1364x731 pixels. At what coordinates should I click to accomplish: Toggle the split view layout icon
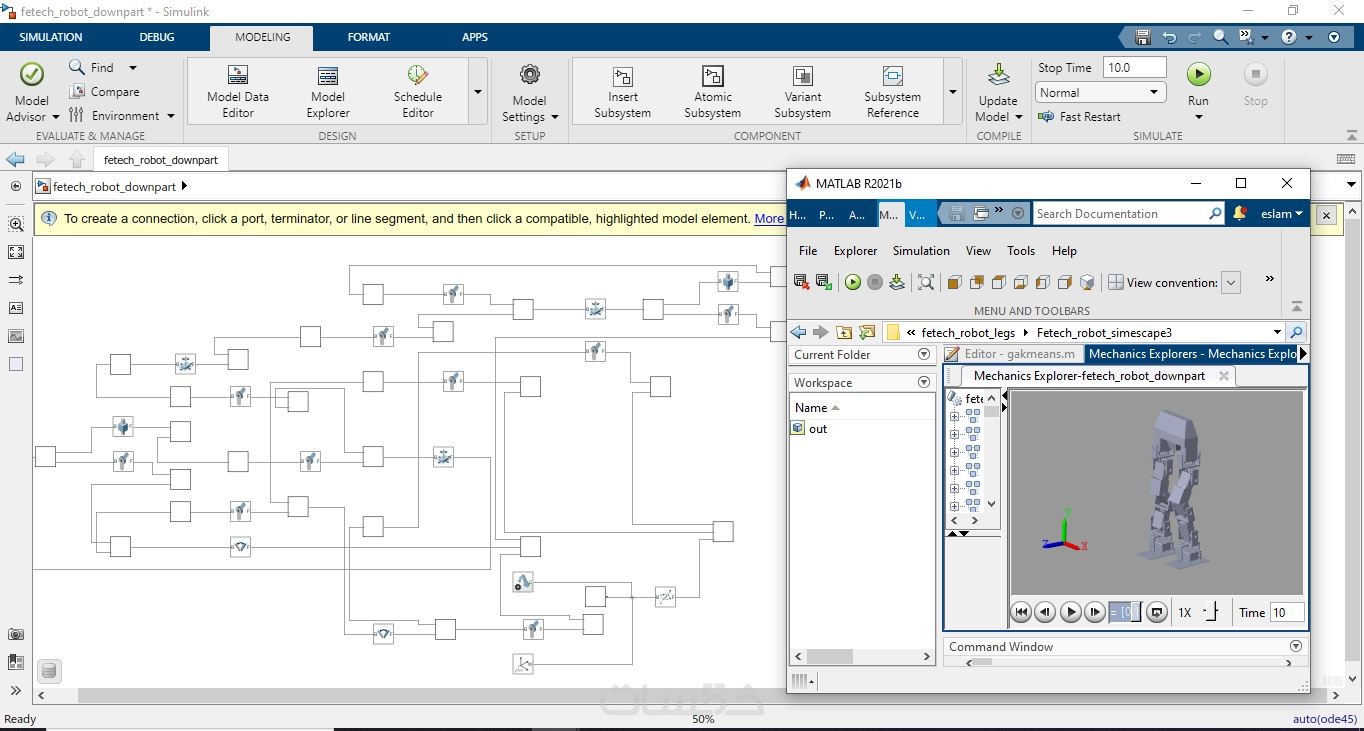pos(1116,282)
